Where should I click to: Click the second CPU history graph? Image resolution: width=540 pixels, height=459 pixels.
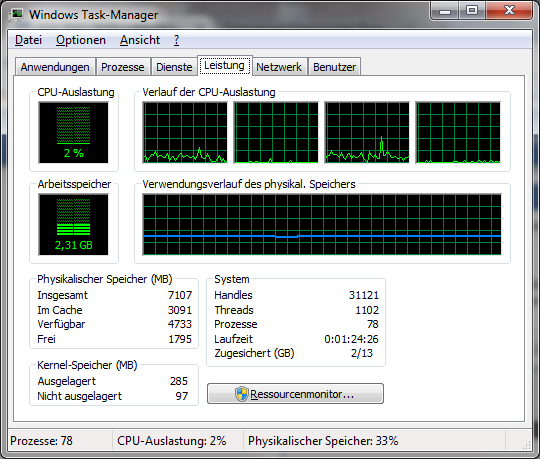(x=276, y=133)
